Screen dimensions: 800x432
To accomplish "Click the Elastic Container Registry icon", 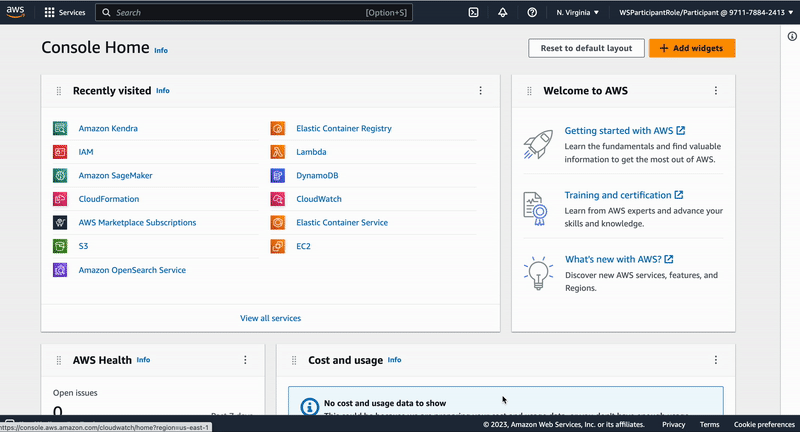I will point(278,129).
